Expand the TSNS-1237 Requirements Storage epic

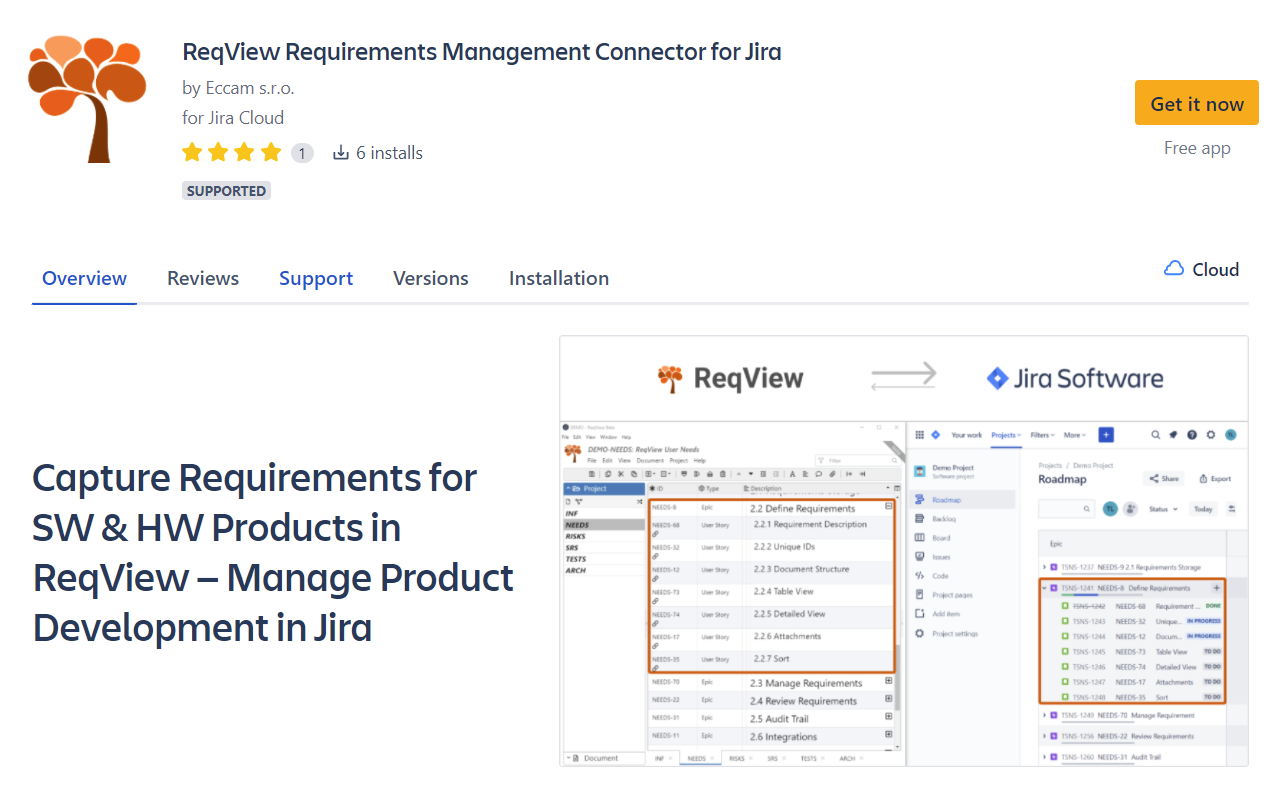[1044, 567]
